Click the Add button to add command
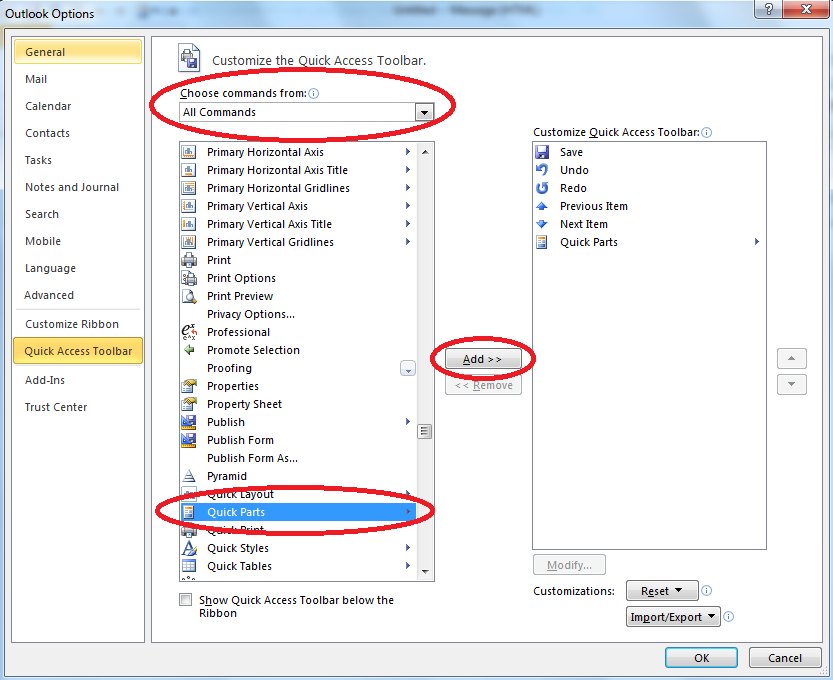833x680 pixels. click(483, 359)
